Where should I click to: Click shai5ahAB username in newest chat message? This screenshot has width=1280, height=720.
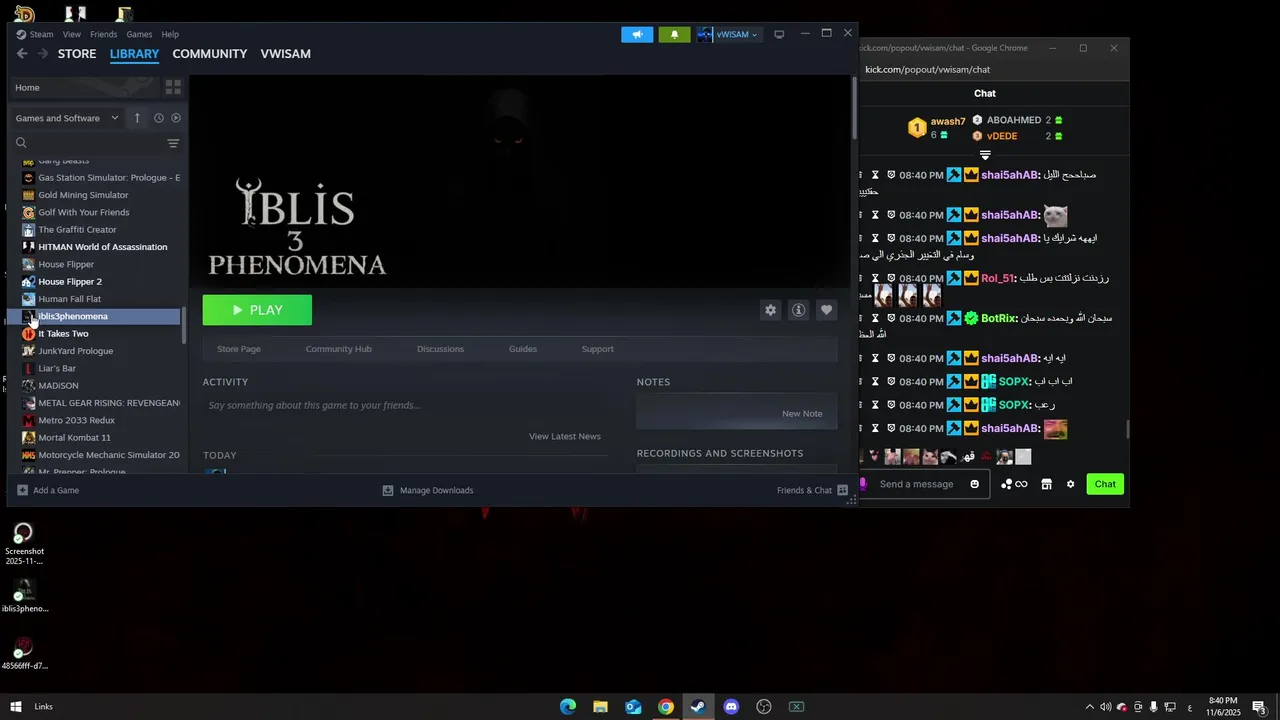[1010, 429]
